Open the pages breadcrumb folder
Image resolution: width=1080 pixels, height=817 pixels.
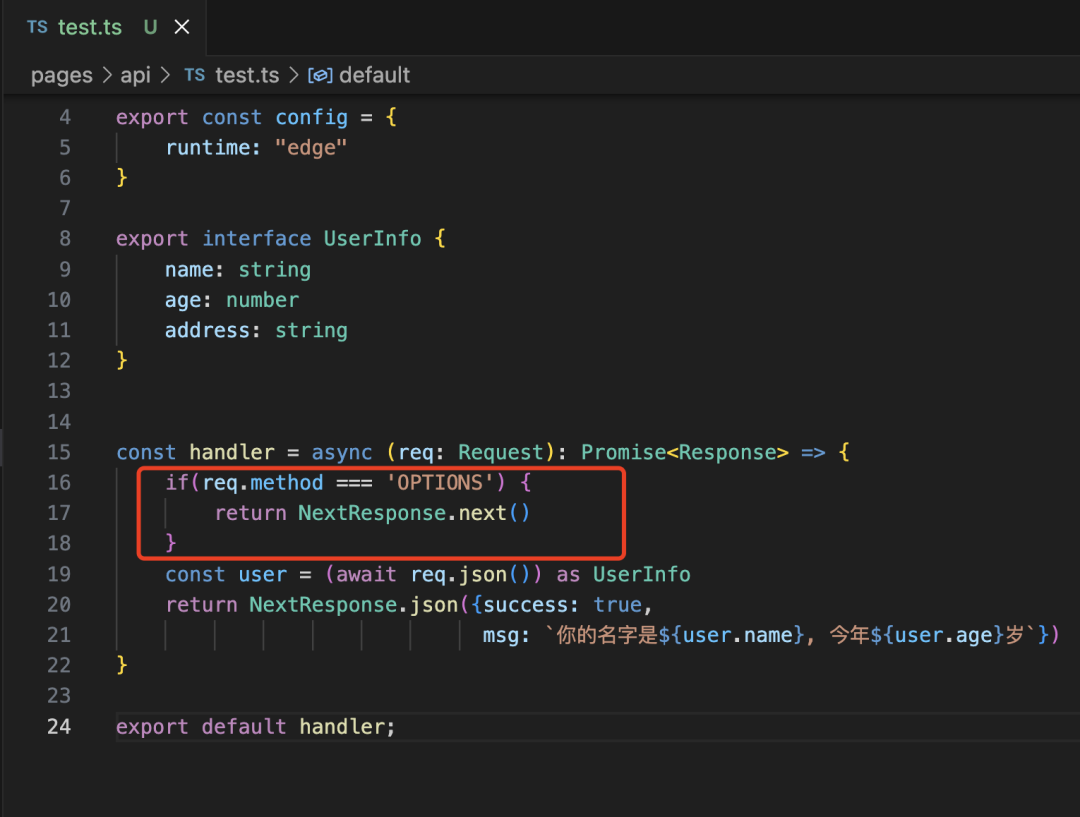(61, 75)
